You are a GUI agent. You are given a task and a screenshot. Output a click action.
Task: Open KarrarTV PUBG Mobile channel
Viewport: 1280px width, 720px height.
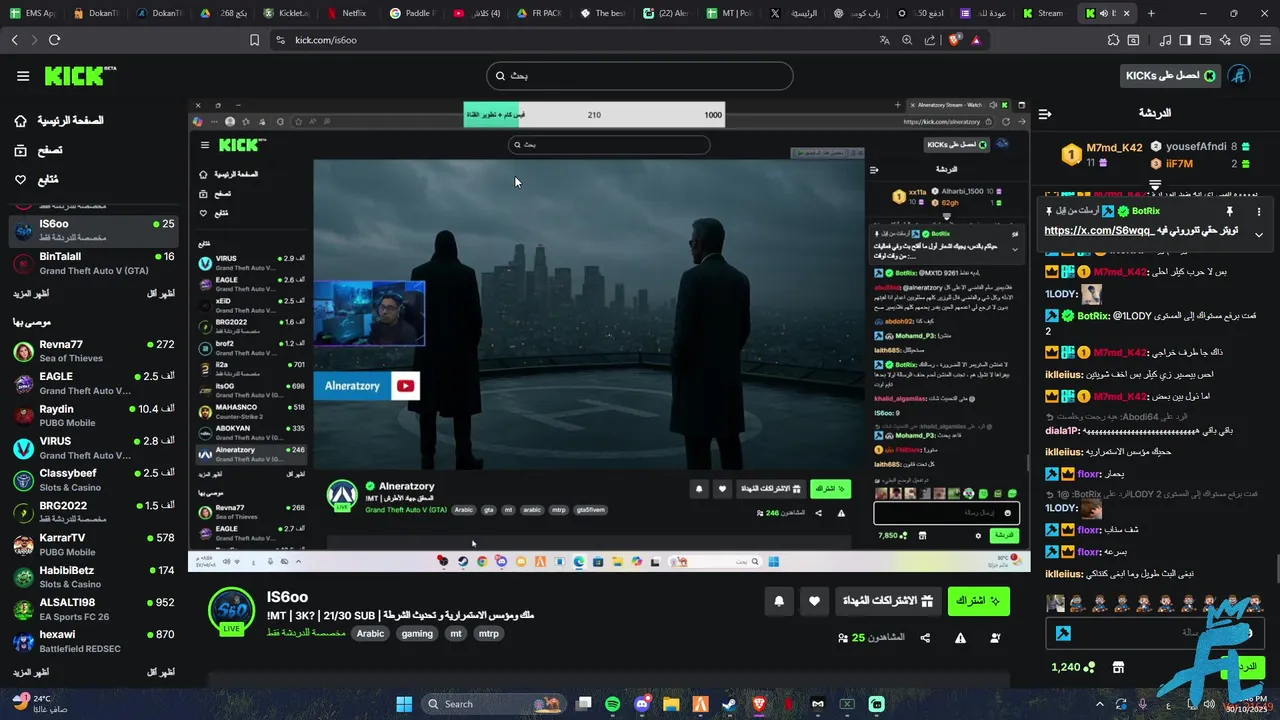pyautogui.click(x=94, y=543)
